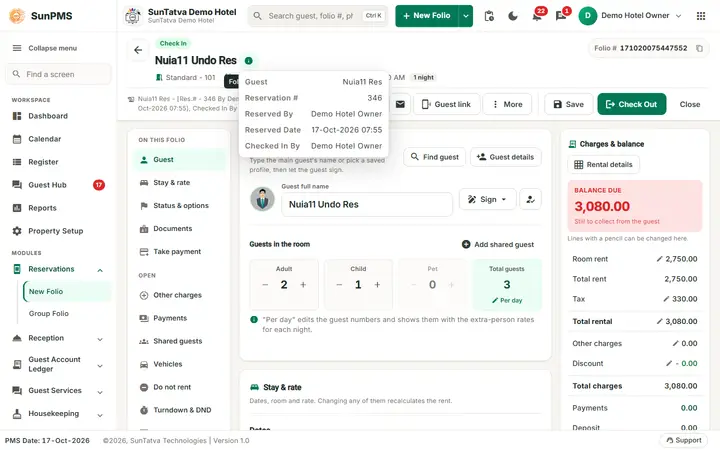The image size is (720, 450).
Task: Decrease the Child count
Action: pos(339,285)
